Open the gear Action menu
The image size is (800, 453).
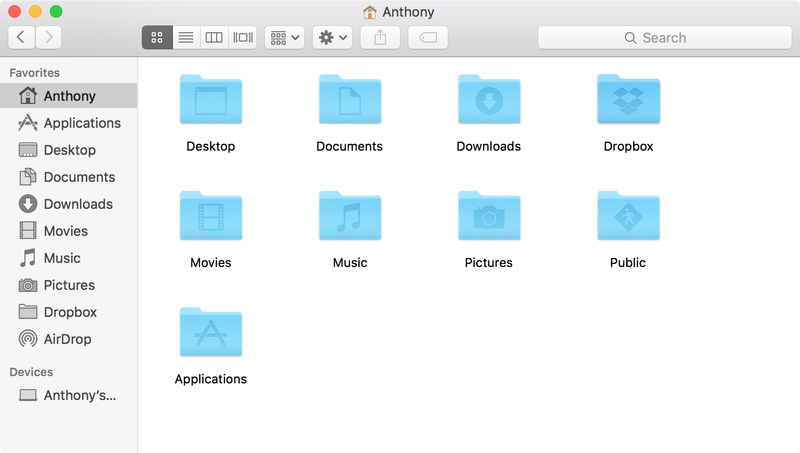pyautogui.click(x=333, y=37)
